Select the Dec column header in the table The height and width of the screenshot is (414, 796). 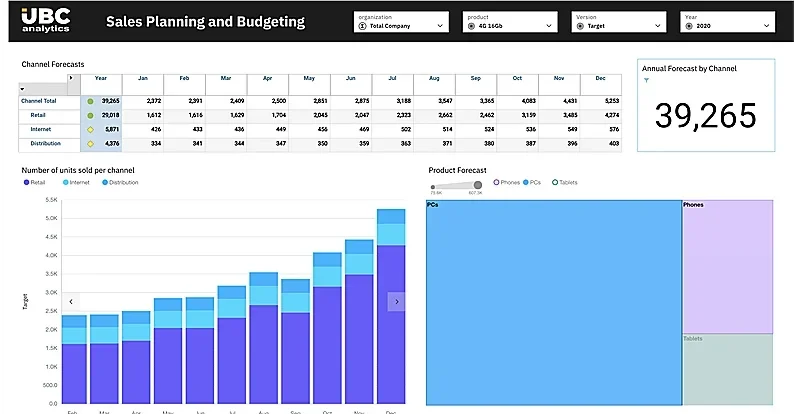pyautogui.click(x=600, y=78)
